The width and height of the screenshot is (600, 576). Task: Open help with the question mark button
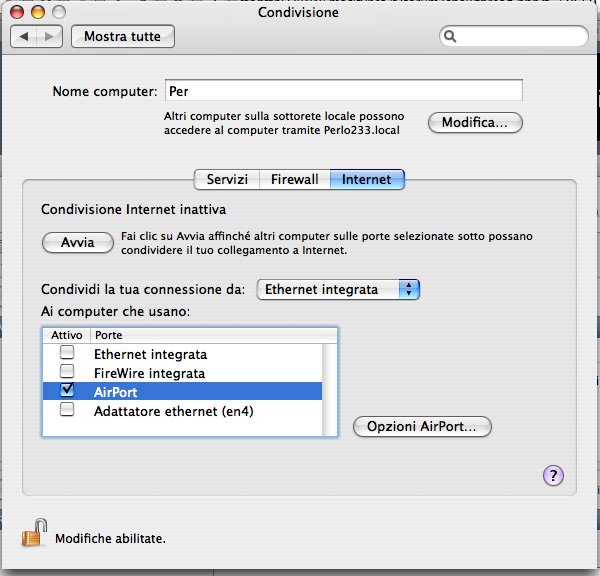pyautogui.click(x=554, y=475)
